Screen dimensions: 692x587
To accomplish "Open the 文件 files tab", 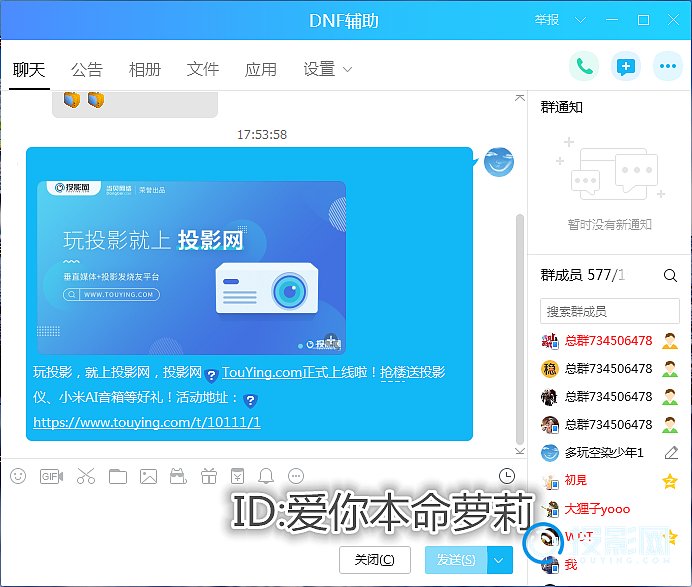I will [x=203, y=70].
